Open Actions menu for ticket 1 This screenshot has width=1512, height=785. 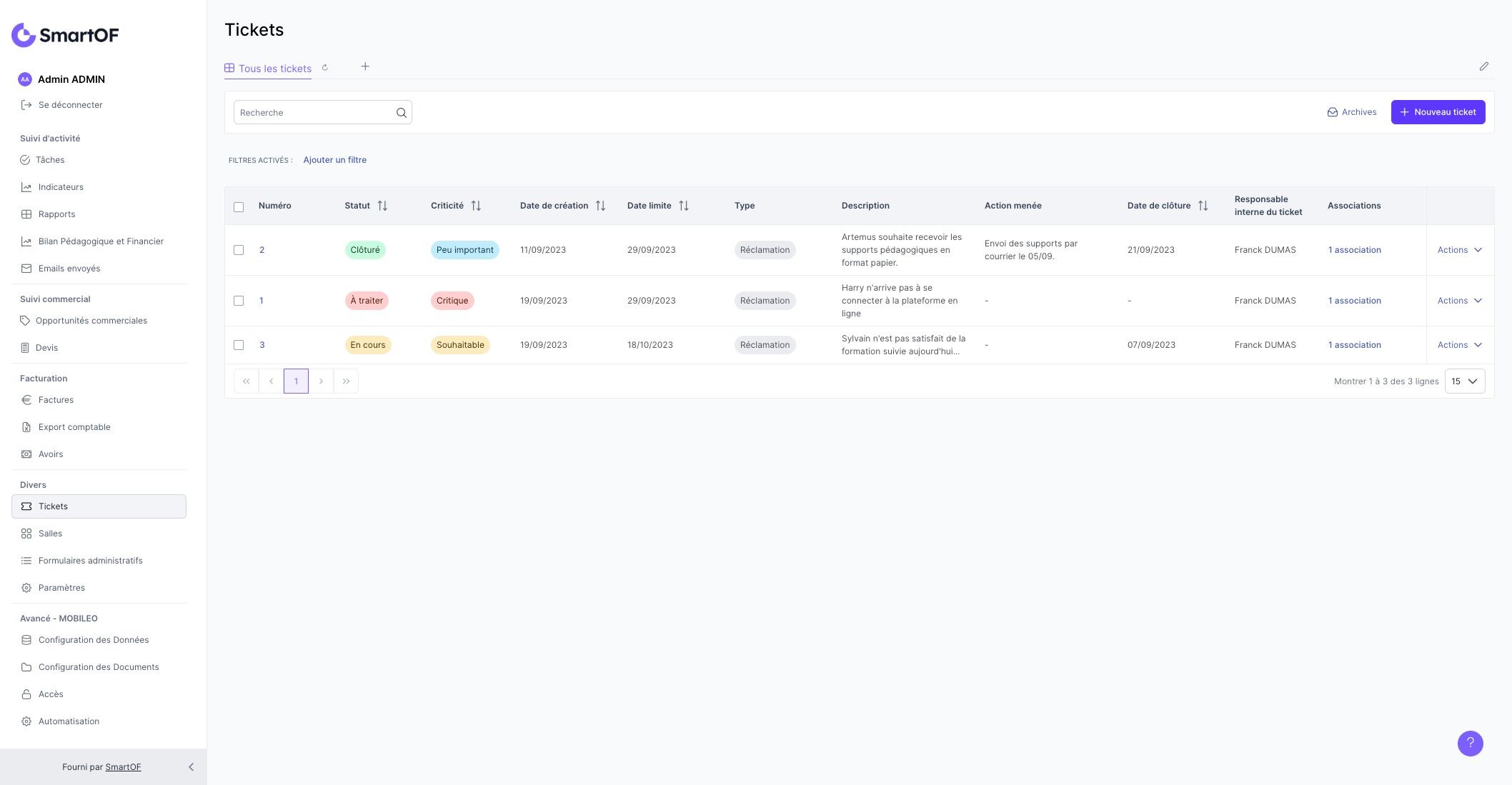click(1459, 301)
